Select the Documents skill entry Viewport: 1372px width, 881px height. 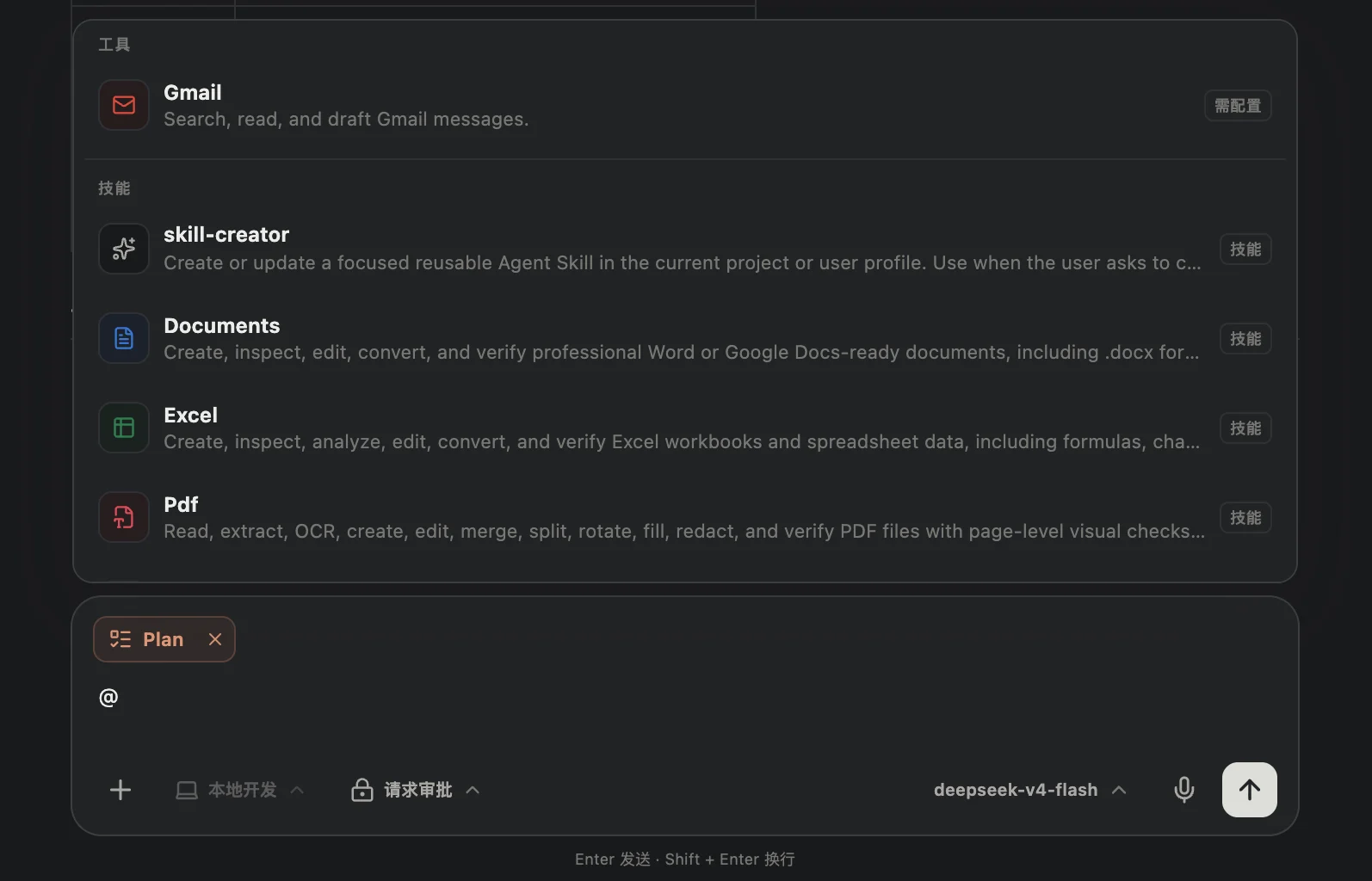[x=685, y=338]
